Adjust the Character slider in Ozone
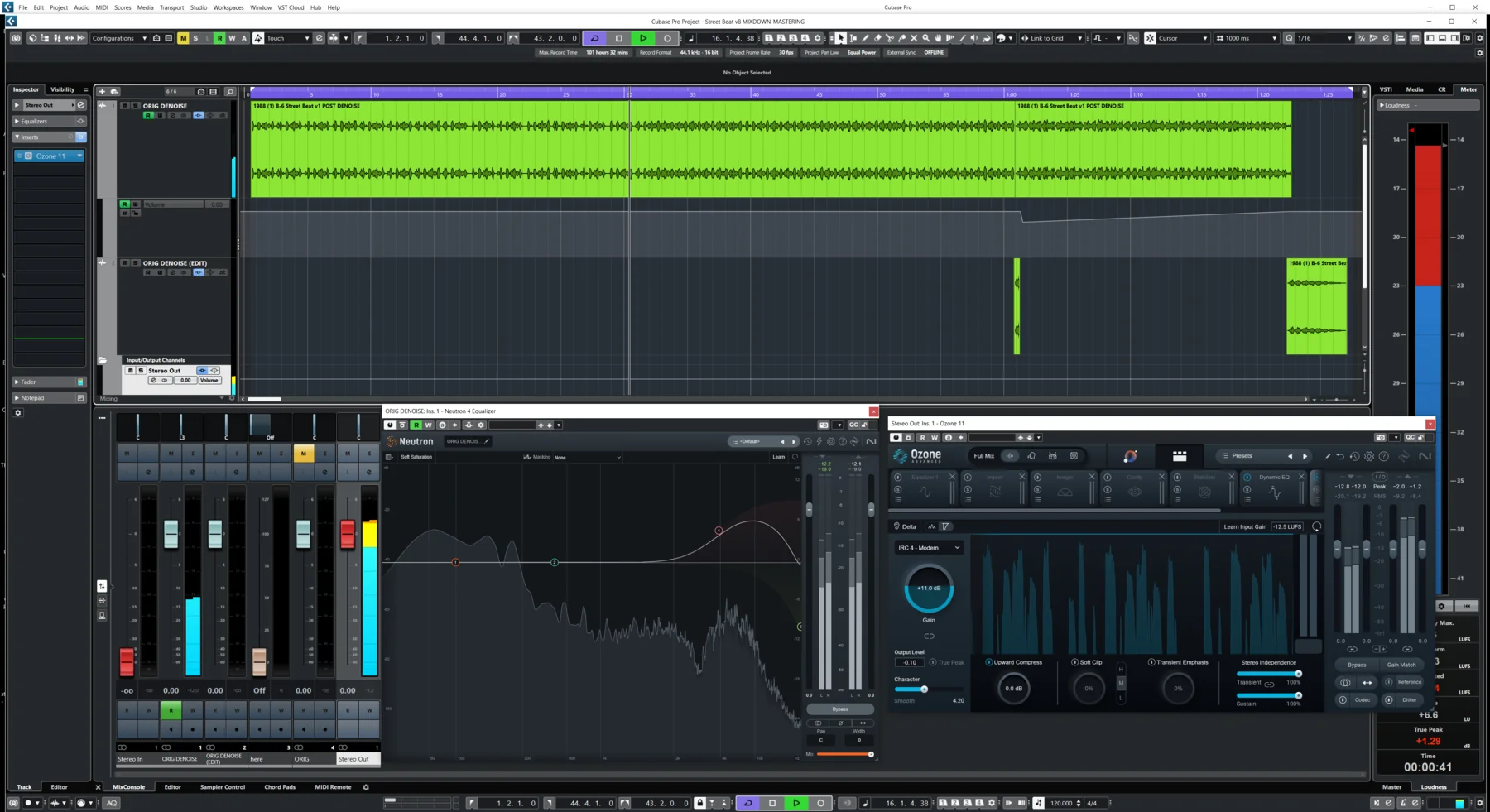The height and width of the screenshot is (812, 1490). tap(929, 689)
